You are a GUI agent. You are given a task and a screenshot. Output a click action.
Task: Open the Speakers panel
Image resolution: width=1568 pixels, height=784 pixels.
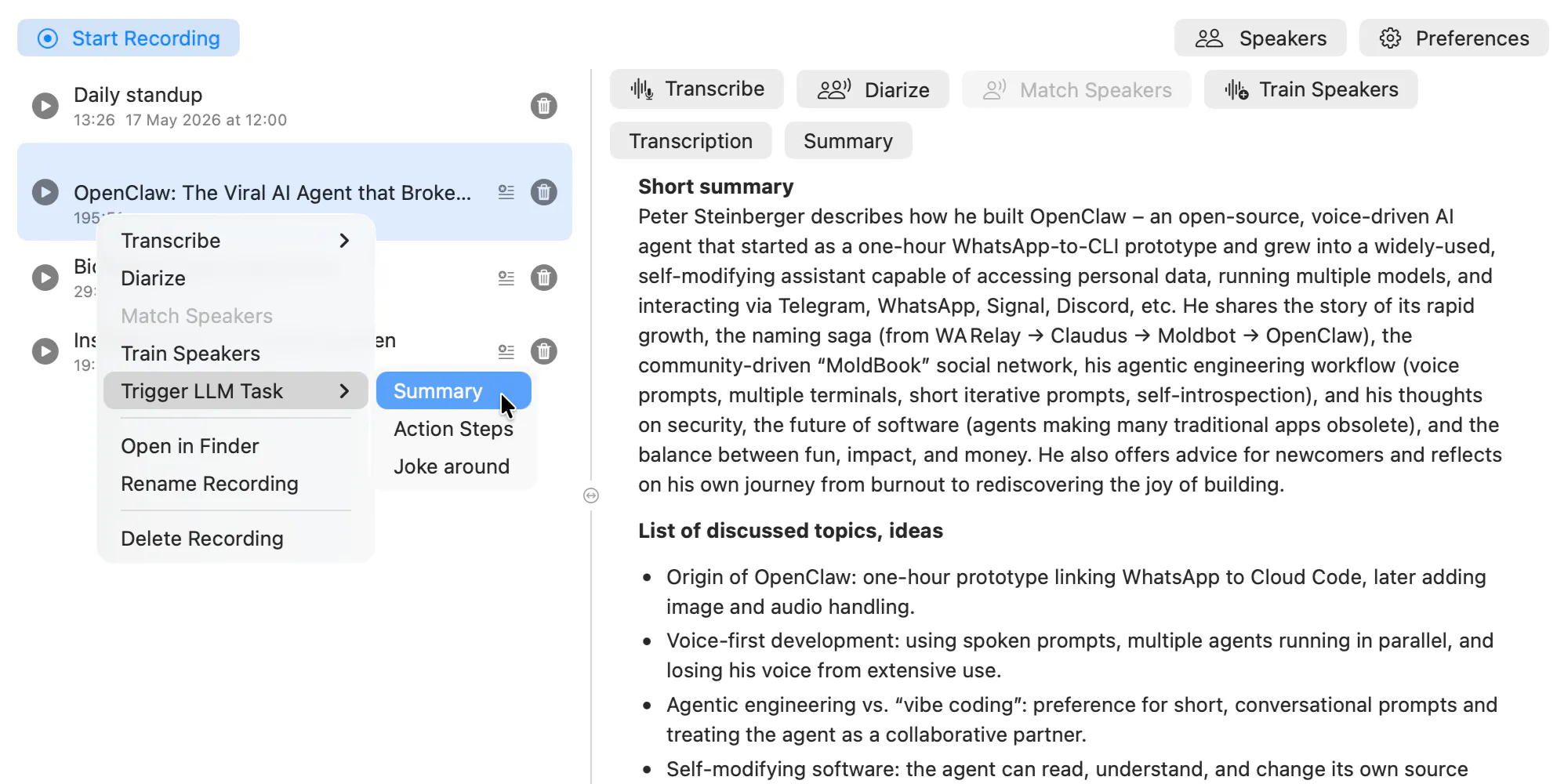coord(1260,38)
